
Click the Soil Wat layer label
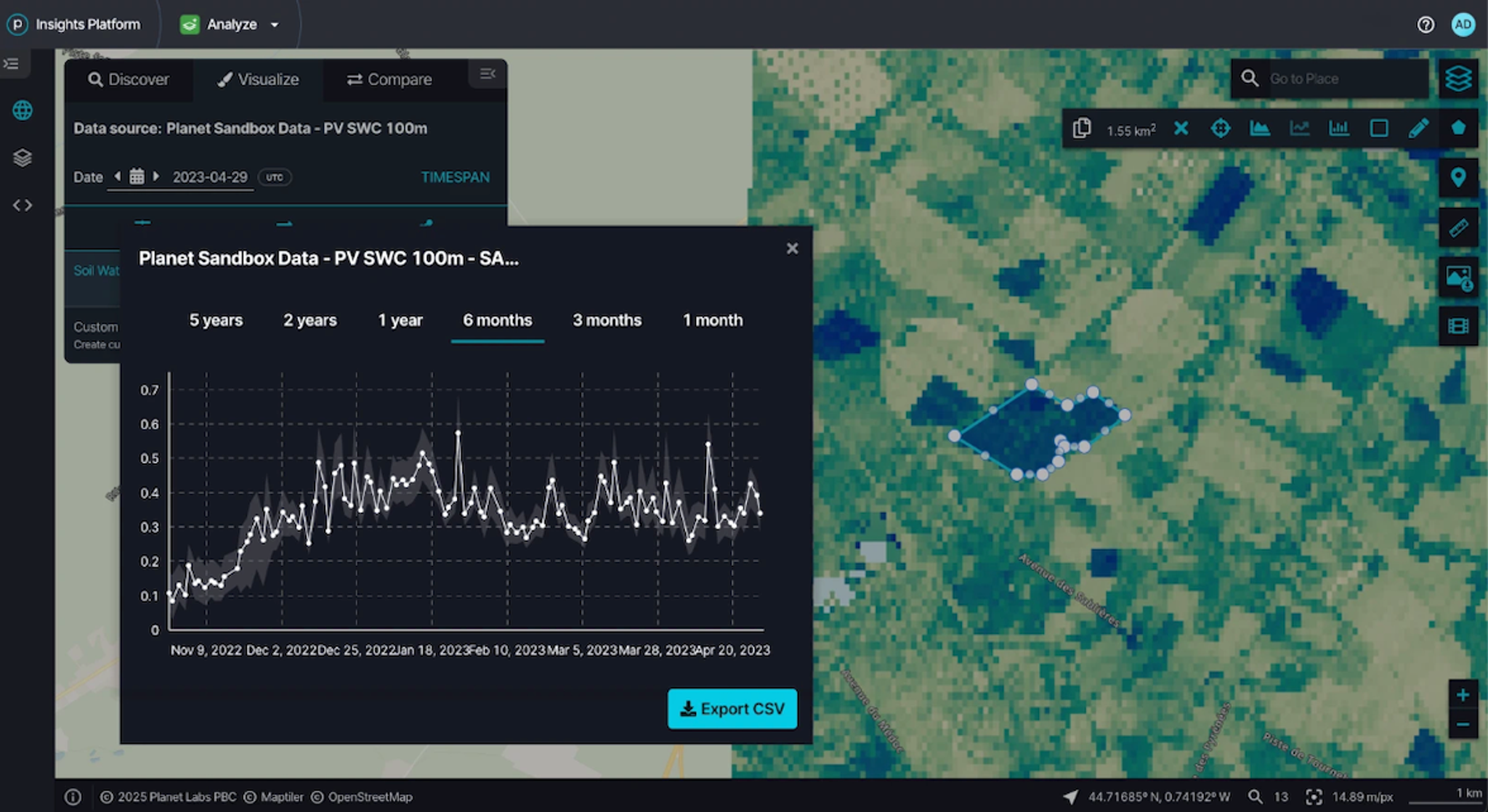[96, 270]
